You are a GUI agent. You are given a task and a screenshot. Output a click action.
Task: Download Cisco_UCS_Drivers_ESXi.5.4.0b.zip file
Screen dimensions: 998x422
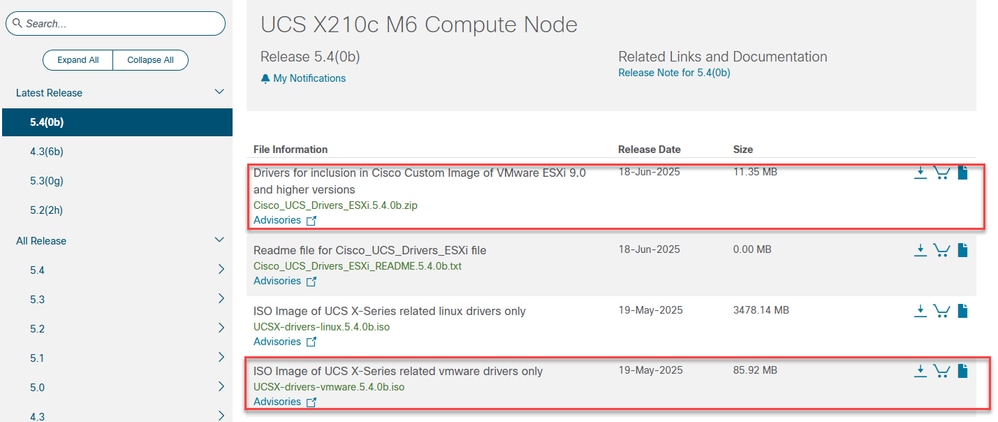point(920,173)
